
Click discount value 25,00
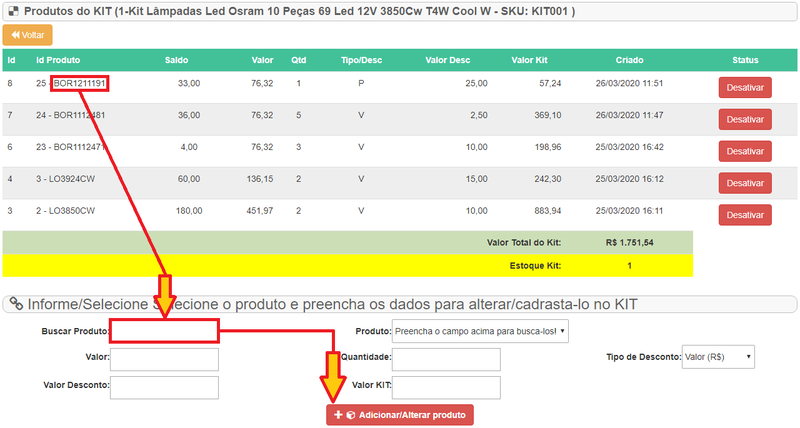tap(477, 83)
